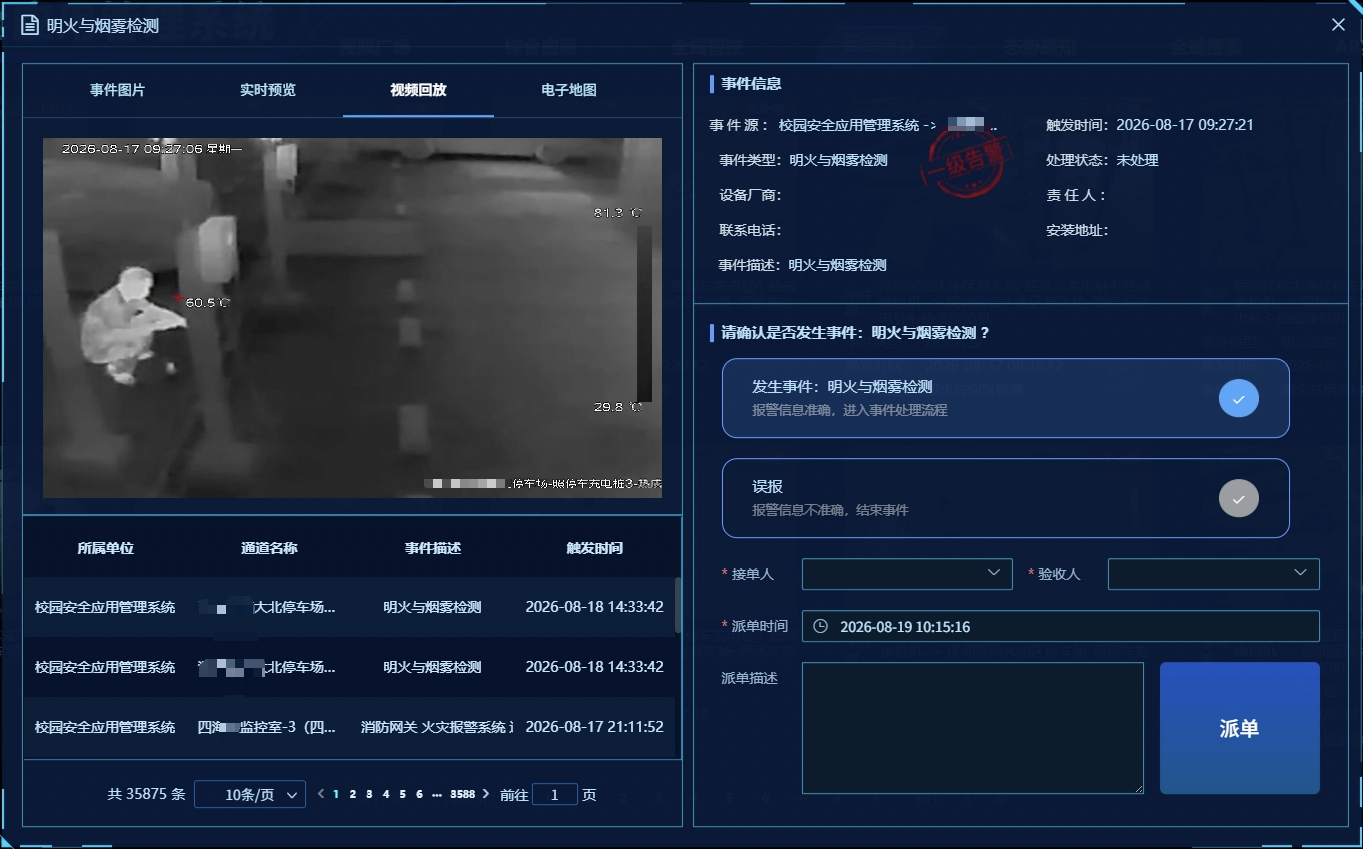Switch to the 事件图片 tab
Viewport: 1363px width, 849px height.
[117, 90]
